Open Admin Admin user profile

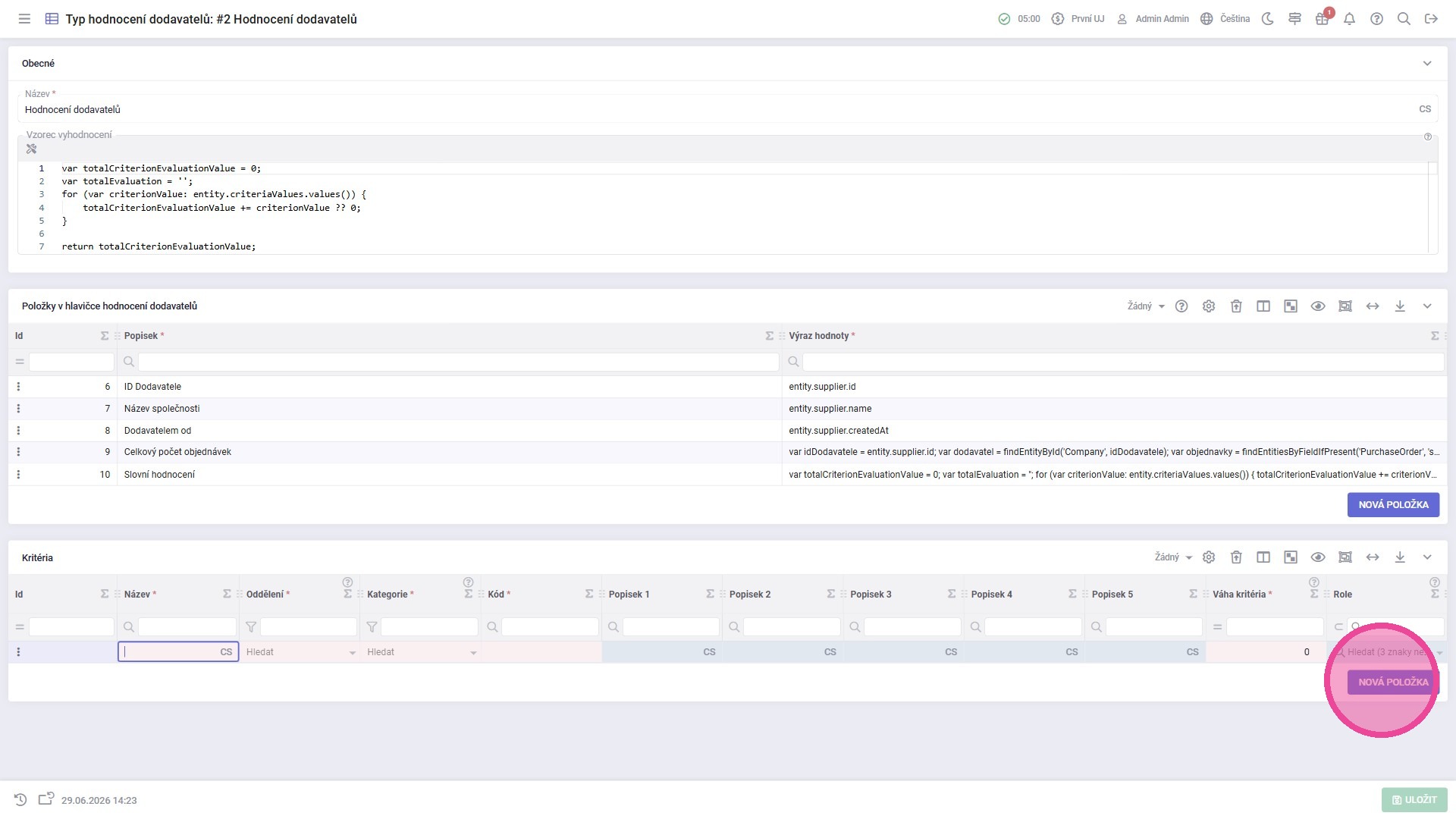[x=1153, y=19]
